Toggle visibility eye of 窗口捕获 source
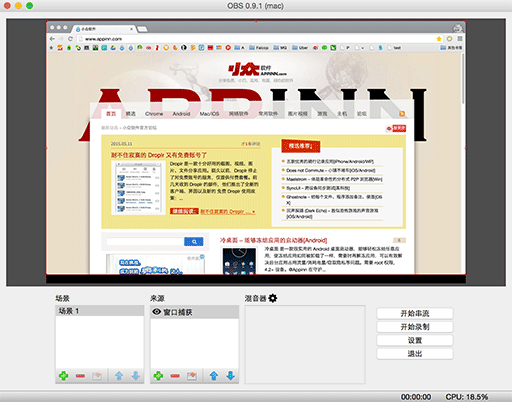Screen dimensions: 512x402 [156, 312]
